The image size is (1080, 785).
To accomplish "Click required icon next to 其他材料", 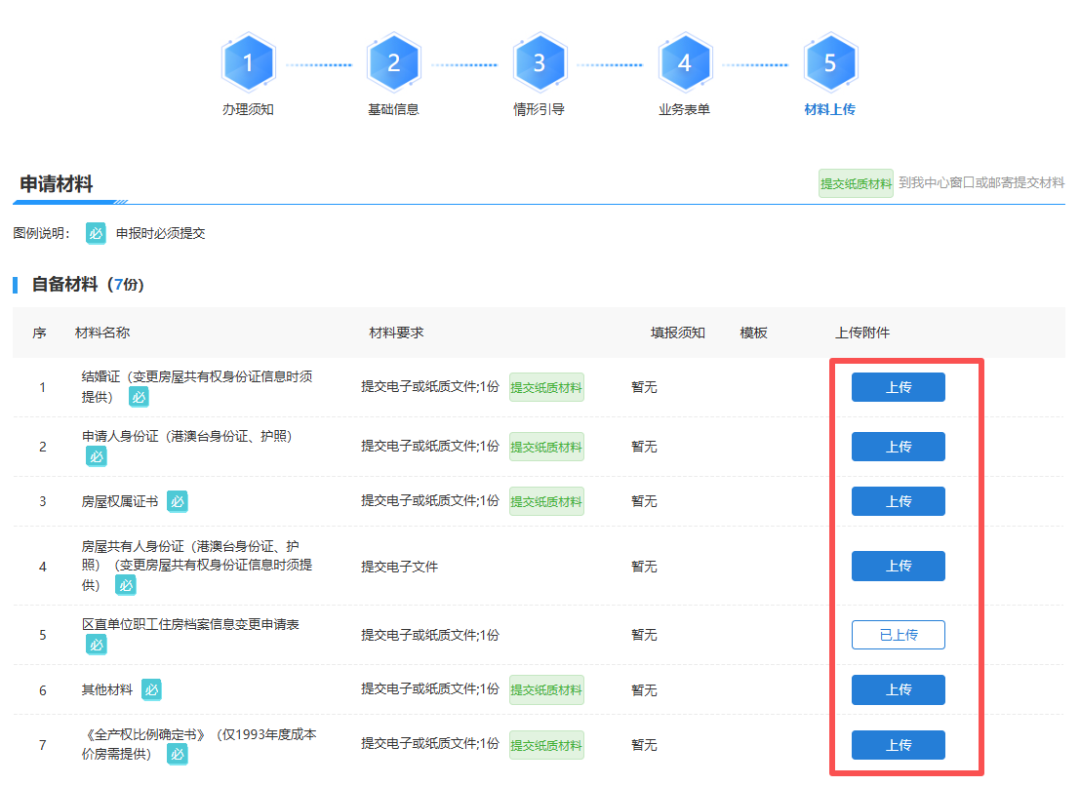I will tap(151, 689).
